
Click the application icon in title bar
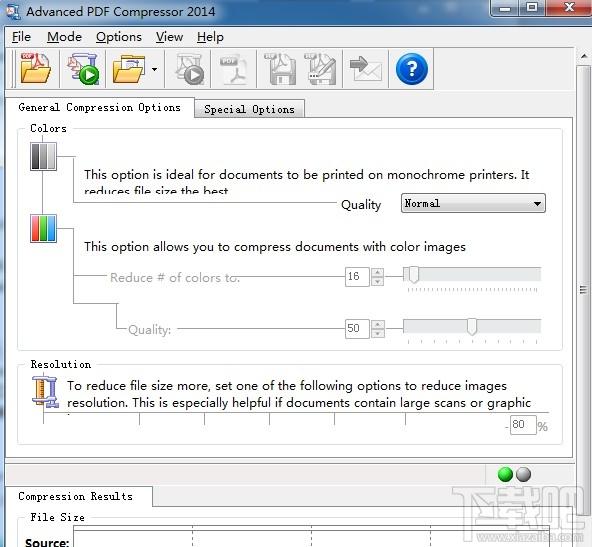13,11
